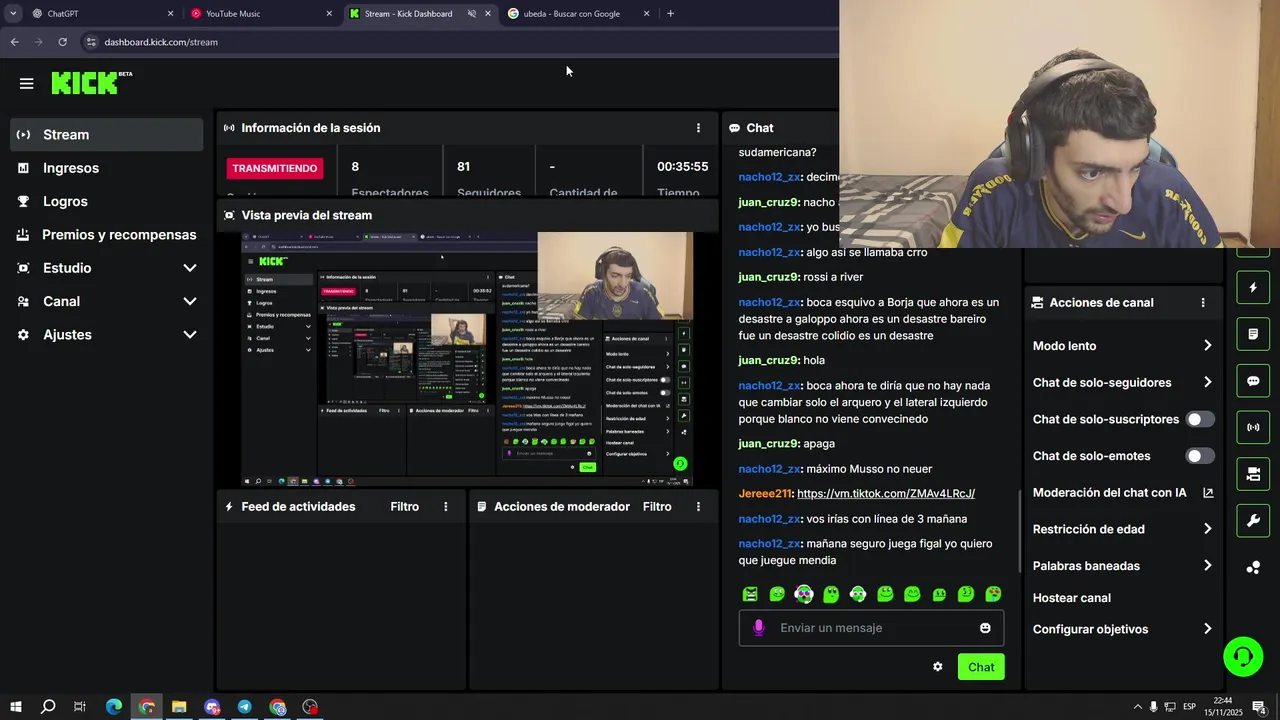Click the chat bubble panel icon in right rail
Viewport: 1280px width, 720px height.
tap(1253, 381)
